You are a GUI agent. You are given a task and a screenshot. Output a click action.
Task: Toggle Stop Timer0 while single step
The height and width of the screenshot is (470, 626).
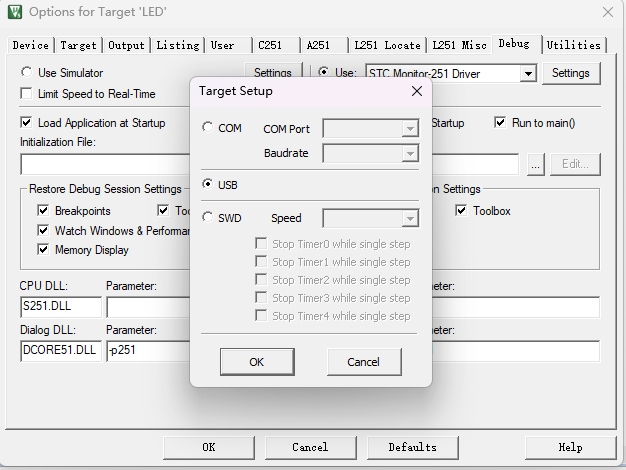[x=261, y=244]
